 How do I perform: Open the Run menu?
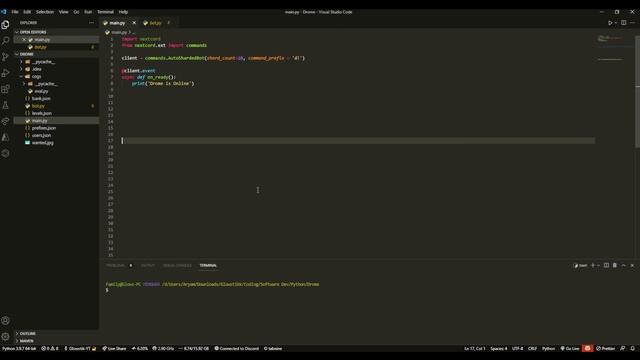click(88, 12)
